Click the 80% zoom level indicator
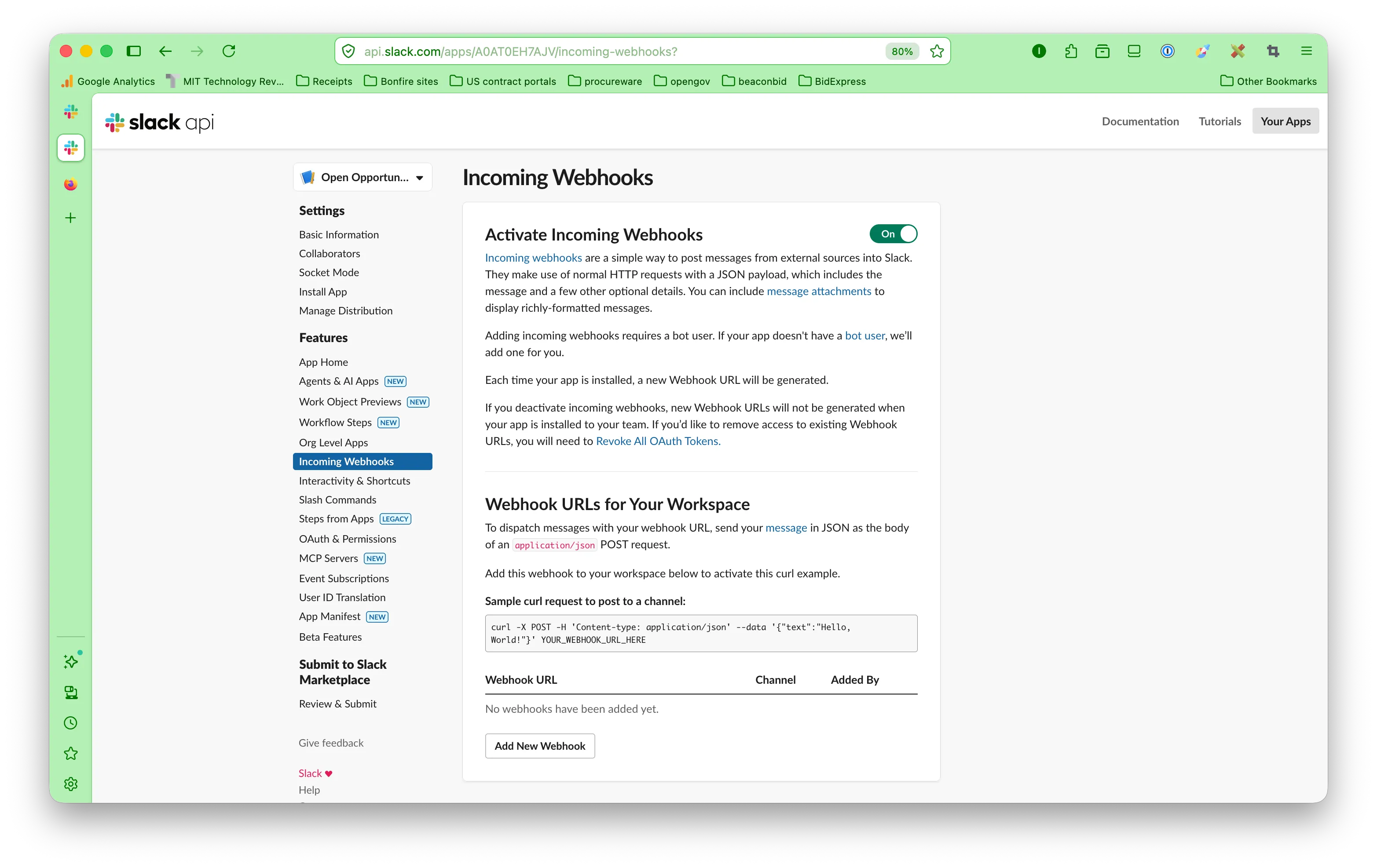 tap(902, 51)
